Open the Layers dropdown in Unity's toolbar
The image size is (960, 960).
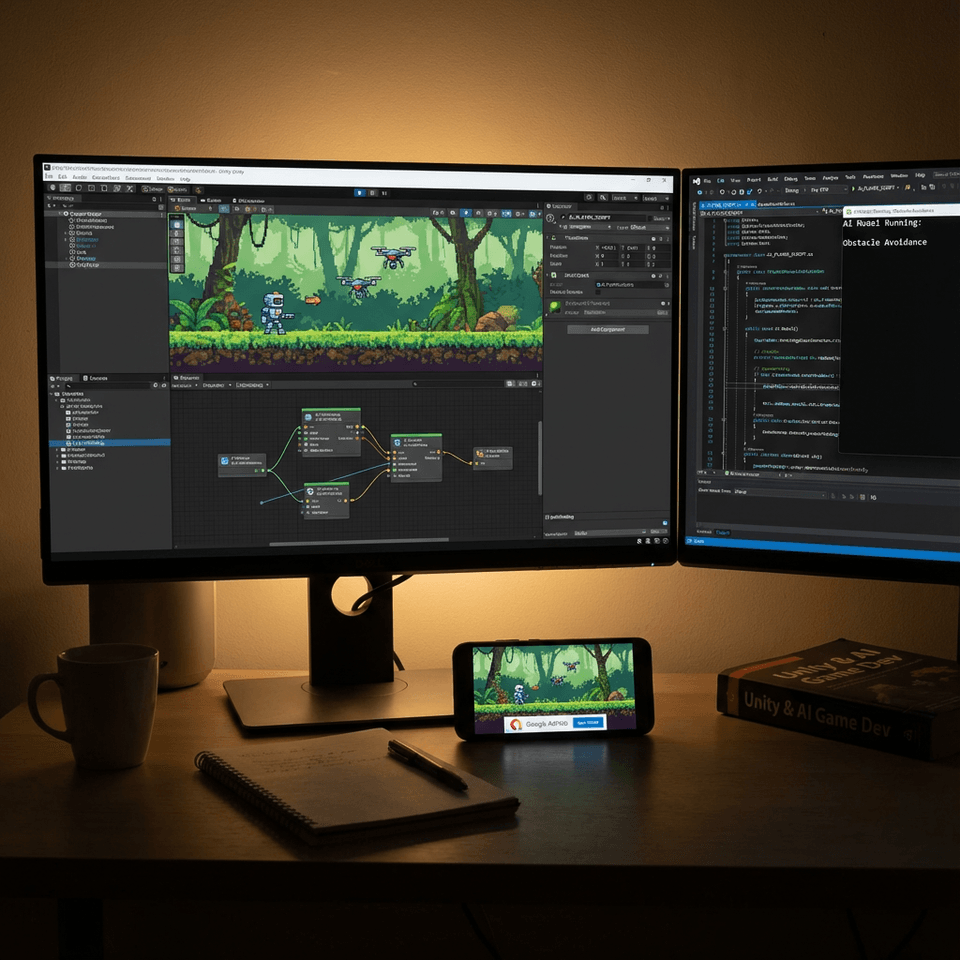[x=625, y=198]
